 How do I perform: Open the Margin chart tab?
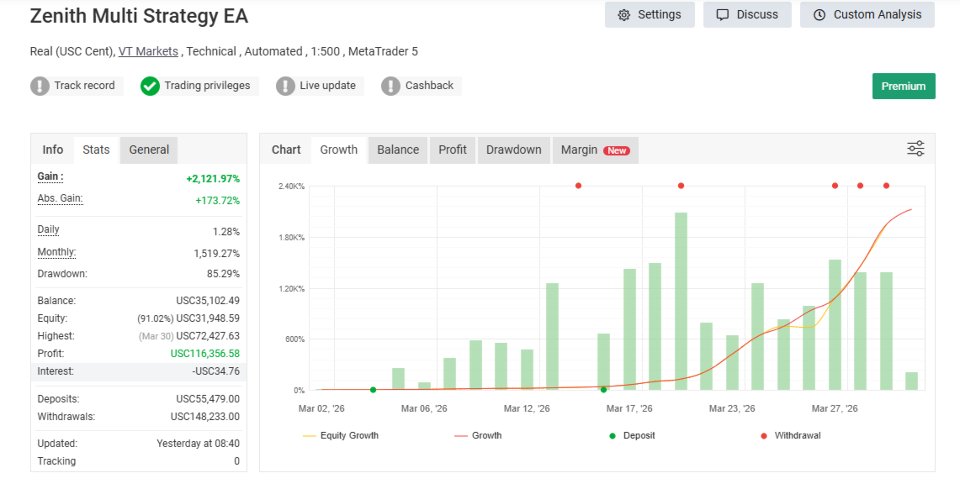click(x=594, y=150)
